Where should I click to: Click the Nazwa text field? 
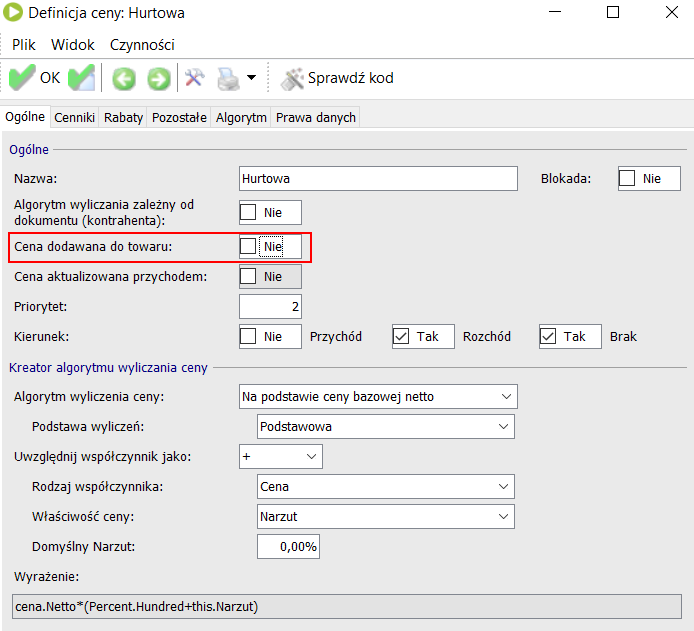pos(378,179)
